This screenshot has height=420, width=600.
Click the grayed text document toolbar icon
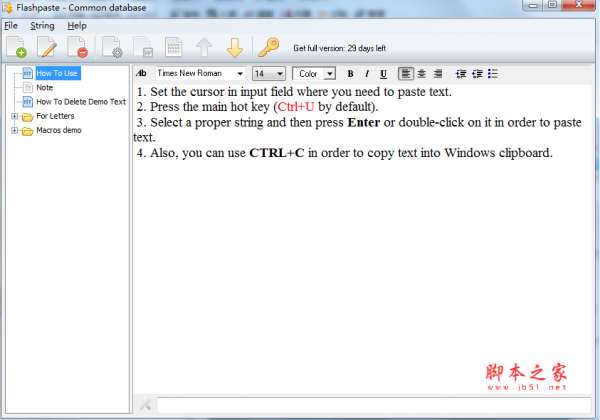(173, 47)
